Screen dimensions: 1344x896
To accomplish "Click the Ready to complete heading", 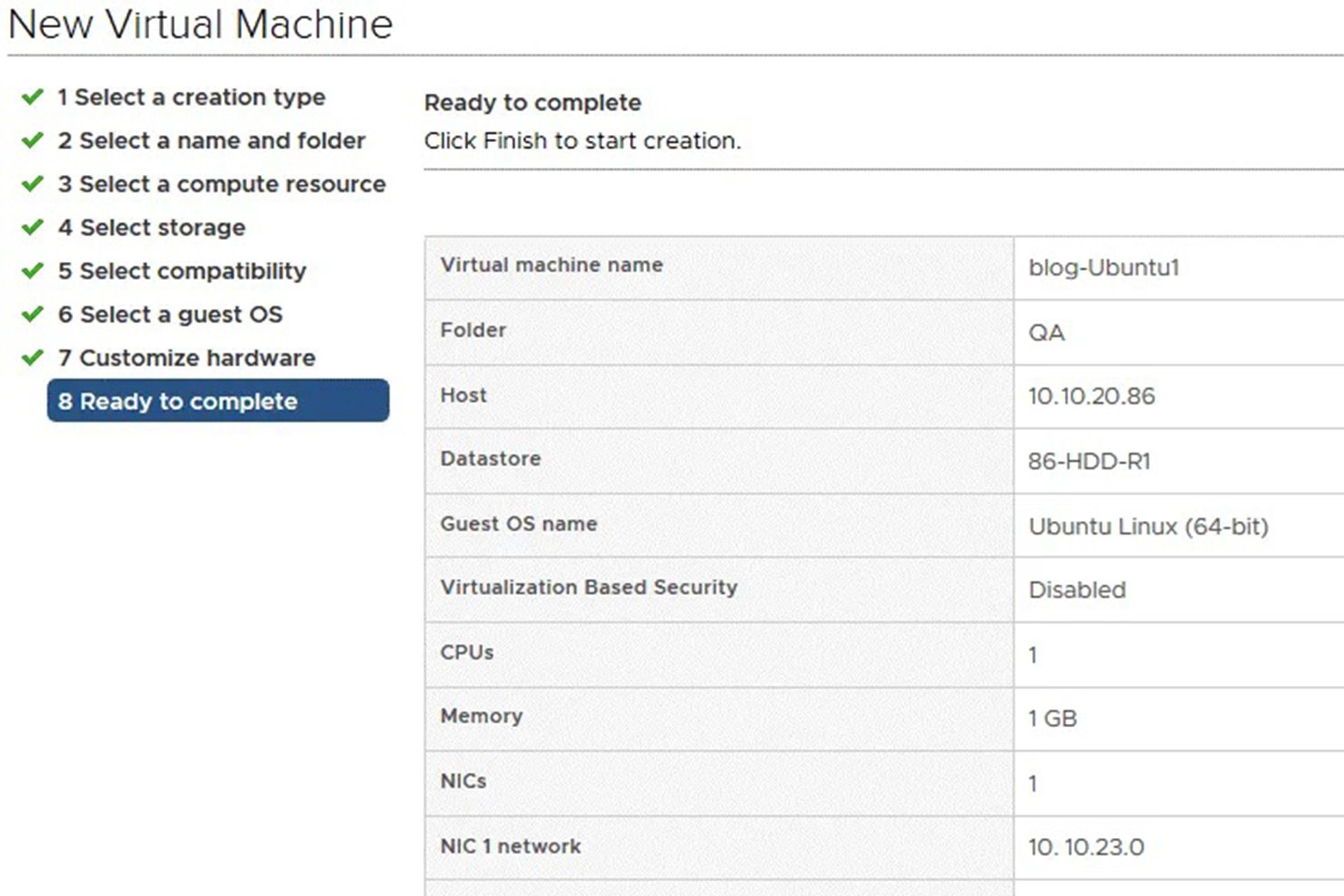I will [533, 103].
